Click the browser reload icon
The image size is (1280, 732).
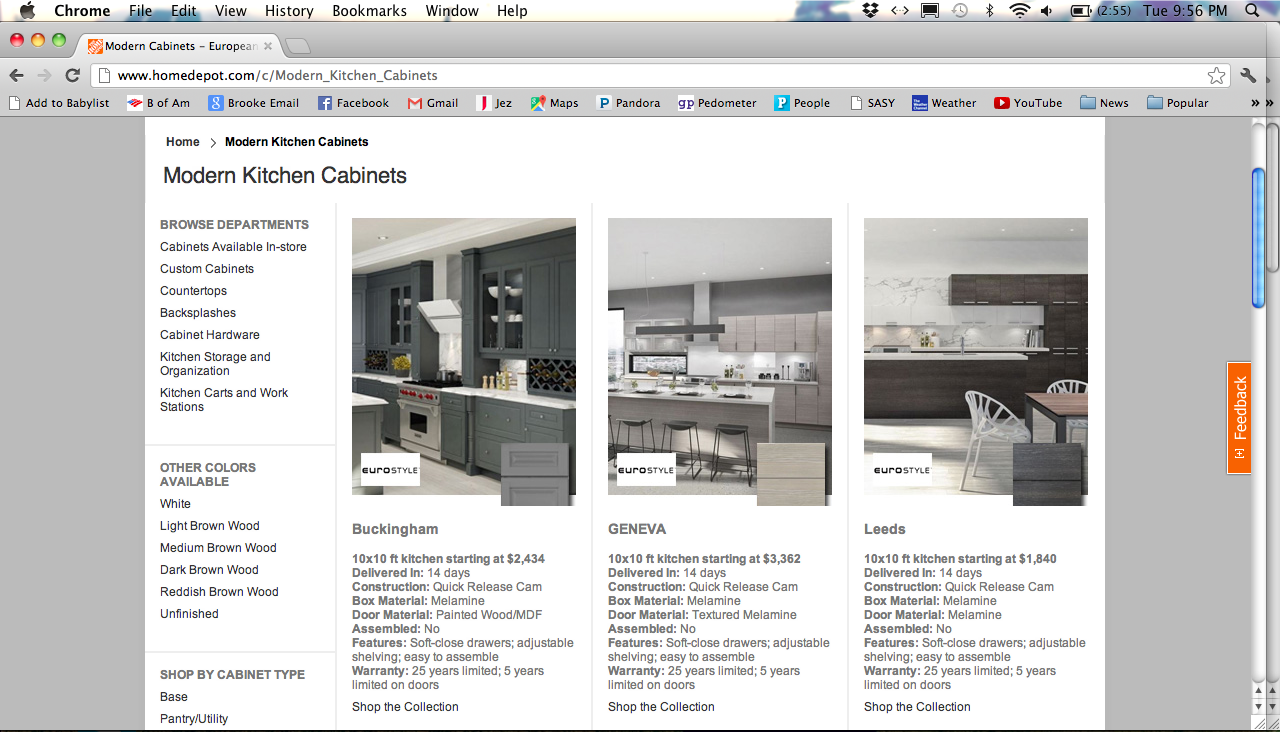coord(72,76)
